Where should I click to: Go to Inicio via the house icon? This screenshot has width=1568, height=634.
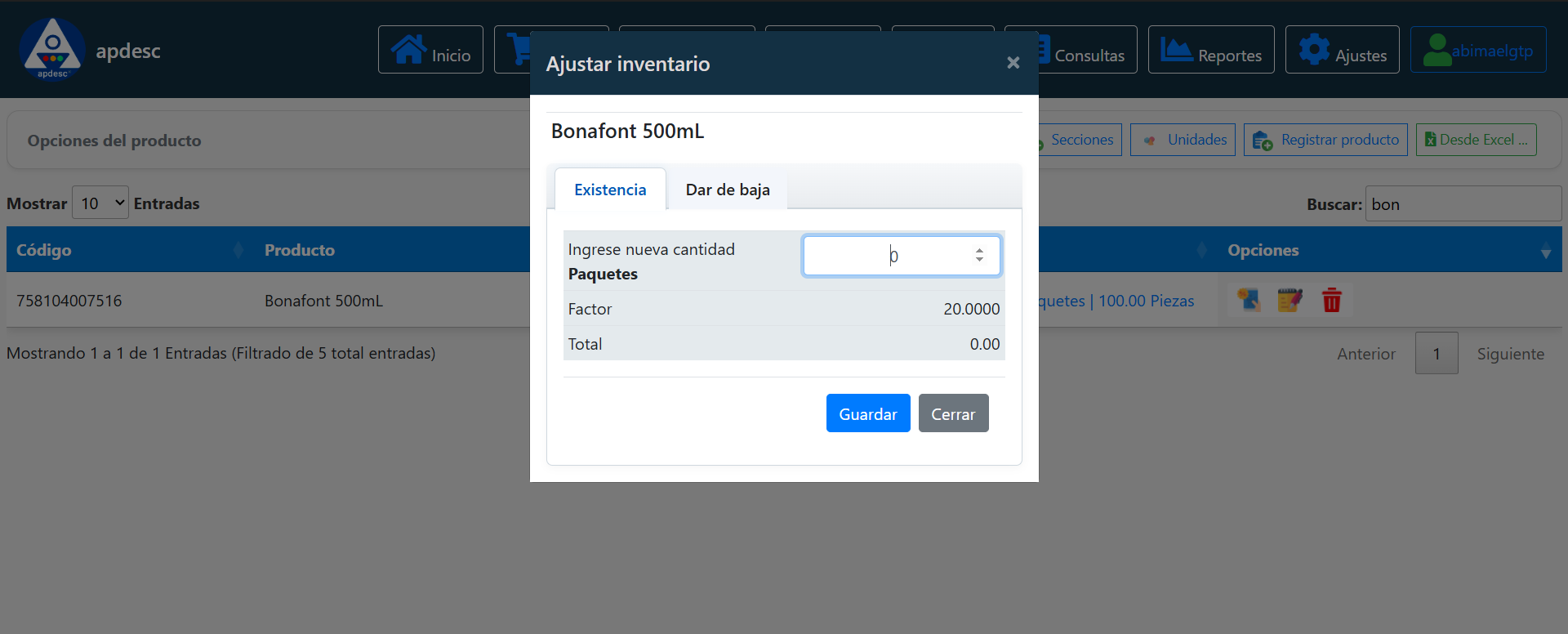408,50
